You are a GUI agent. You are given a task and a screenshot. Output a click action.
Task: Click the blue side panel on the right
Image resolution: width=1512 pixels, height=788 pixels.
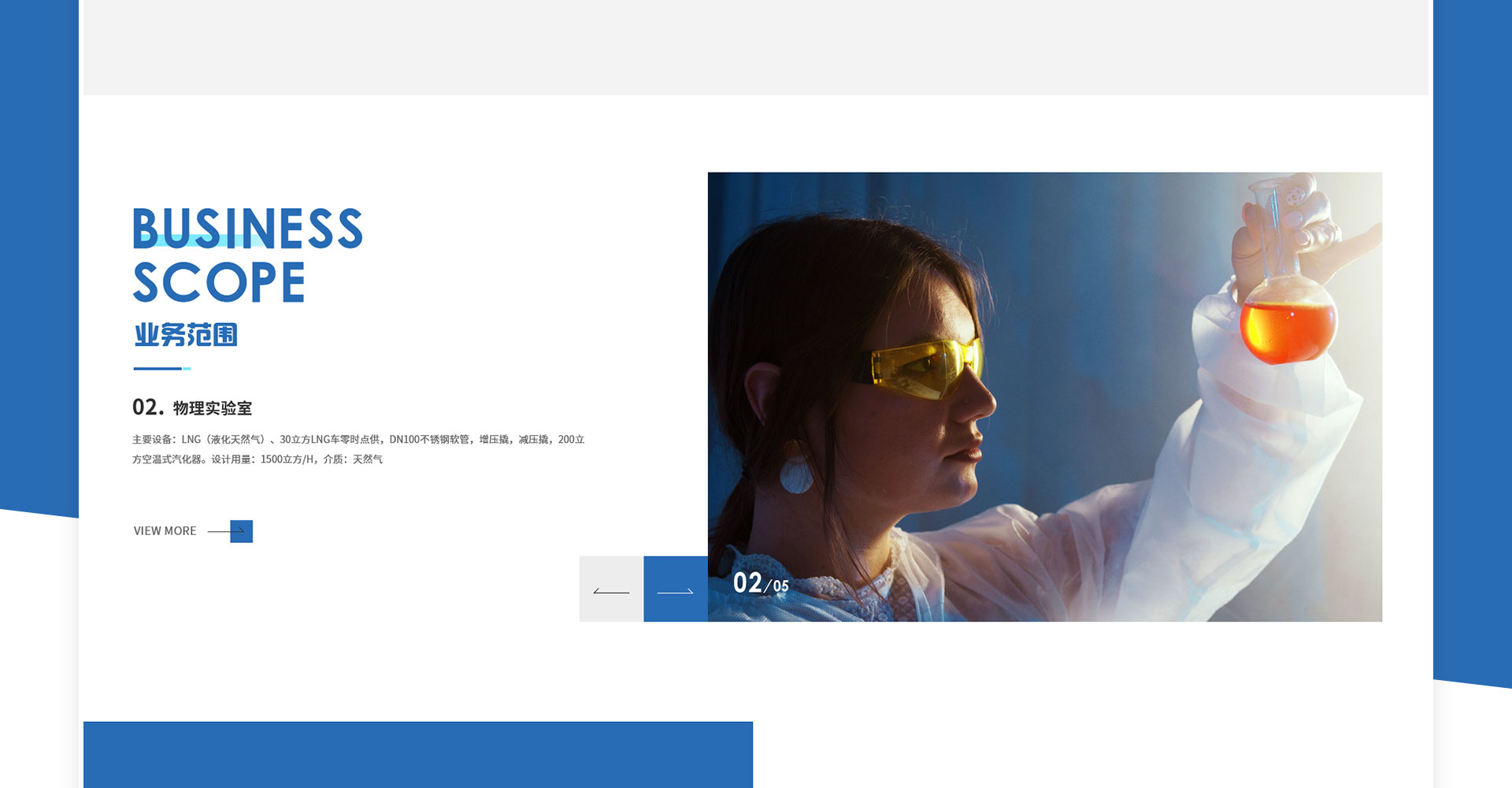click(1472, 315)
